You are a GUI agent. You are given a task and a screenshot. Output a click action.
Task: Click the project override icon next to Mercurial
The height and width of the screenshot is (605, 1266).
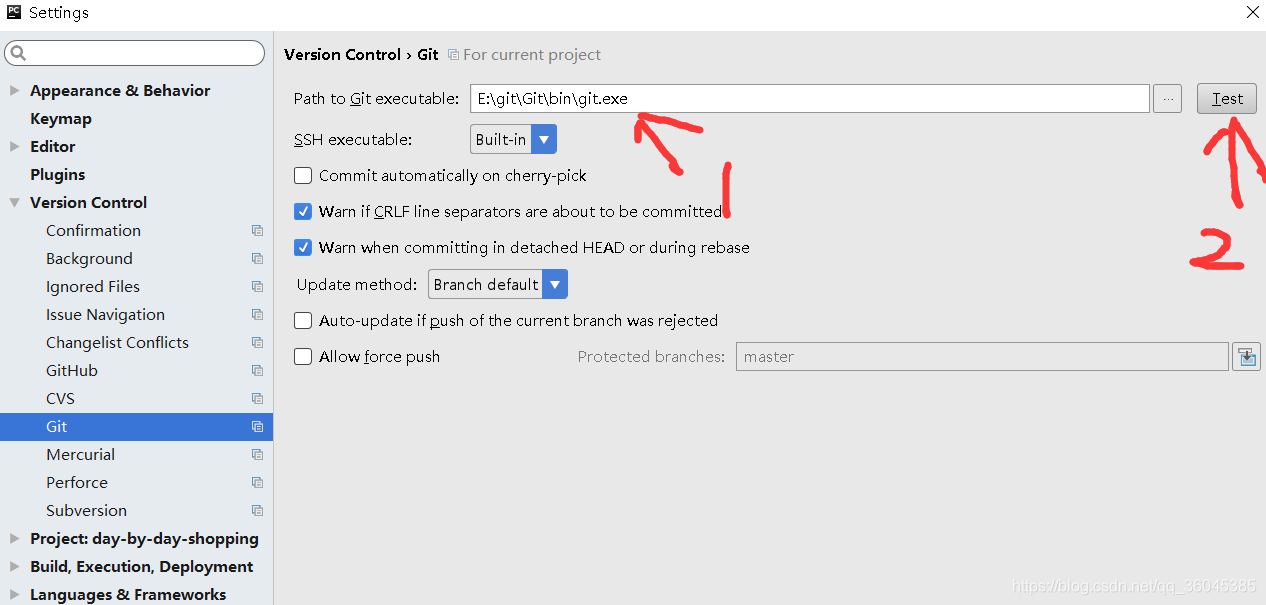[x=258, y=454]
